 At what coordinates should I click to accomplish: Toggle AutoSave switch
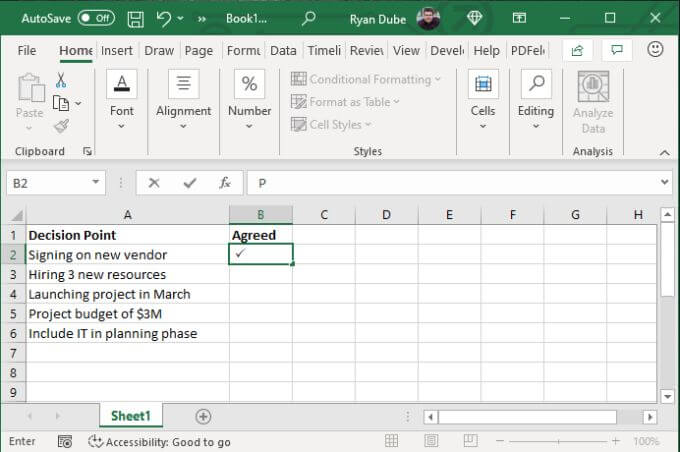(x=96, y=18)
